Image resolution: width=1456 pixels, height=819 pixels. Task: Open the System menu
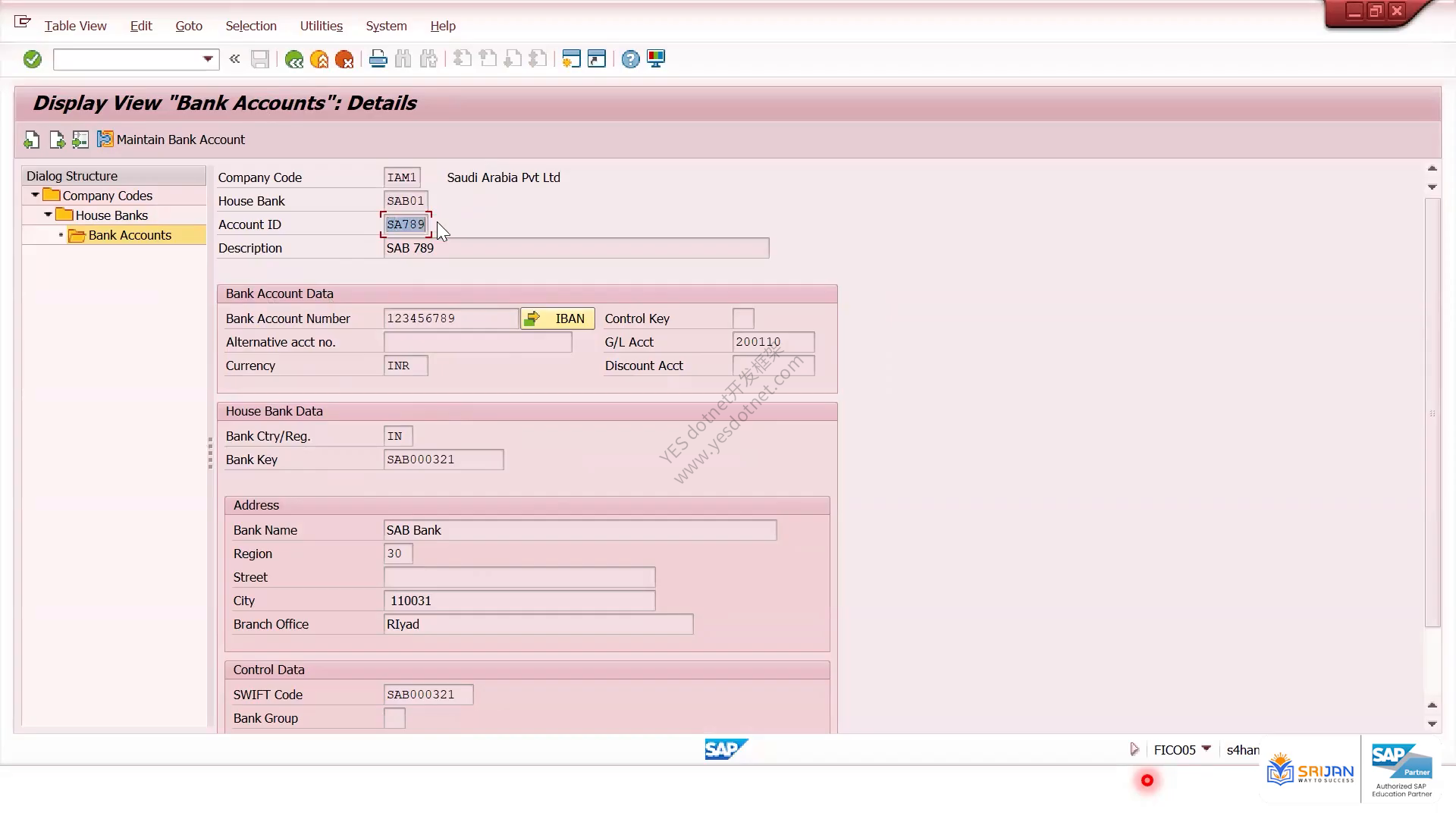pos(387,26)
